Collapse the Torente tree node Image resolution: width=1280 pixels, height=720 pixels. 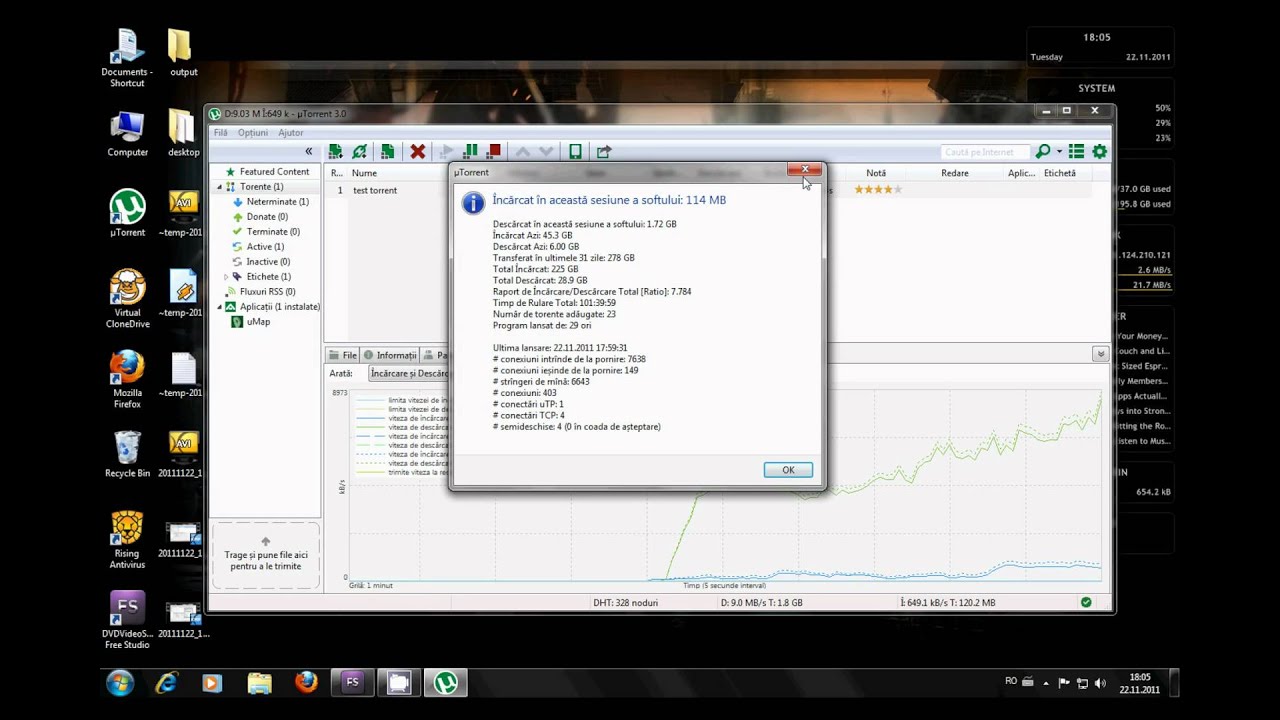coord(220,187)
